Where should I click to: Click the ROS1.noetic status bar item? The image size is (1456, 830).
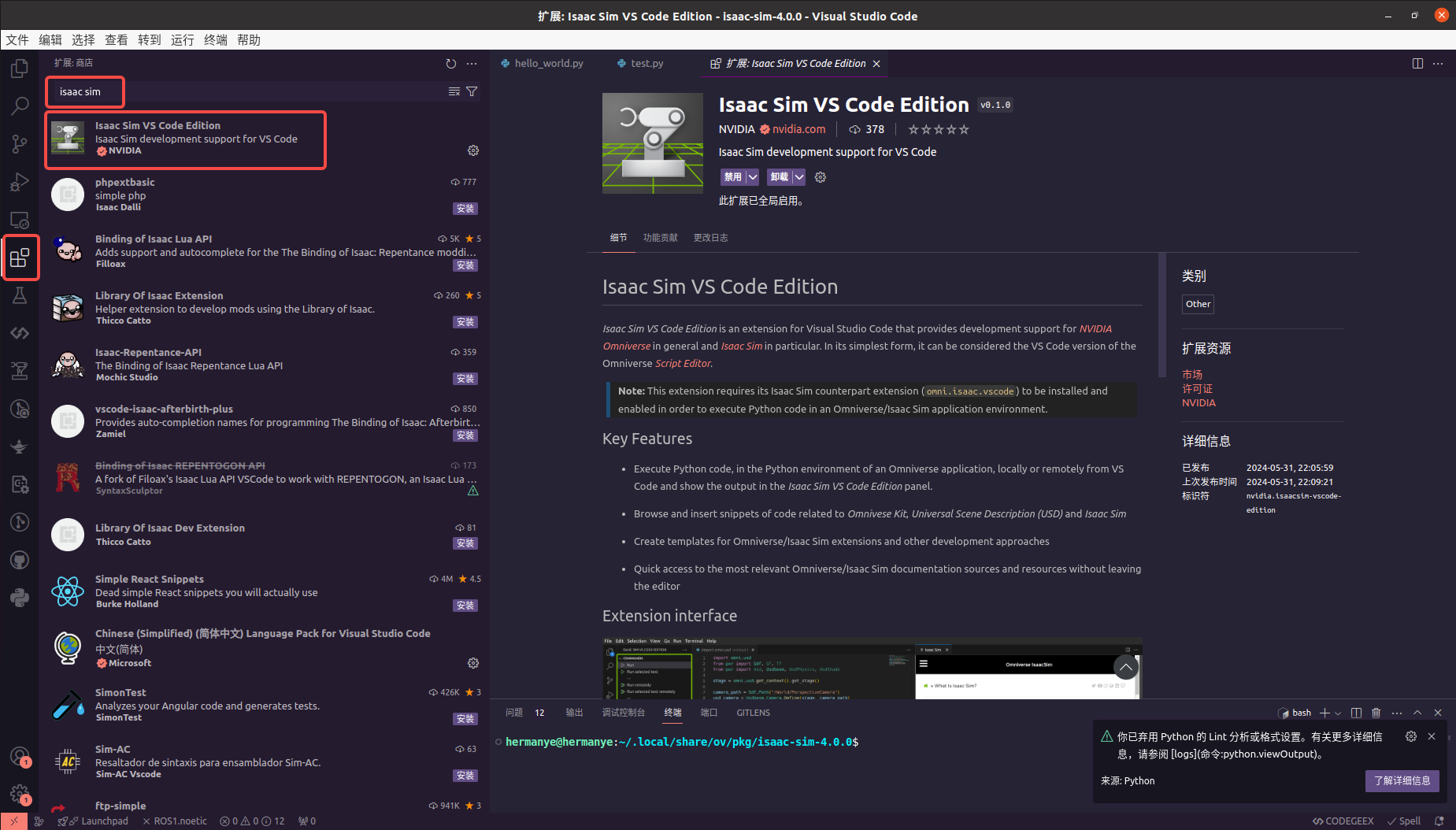175,821
